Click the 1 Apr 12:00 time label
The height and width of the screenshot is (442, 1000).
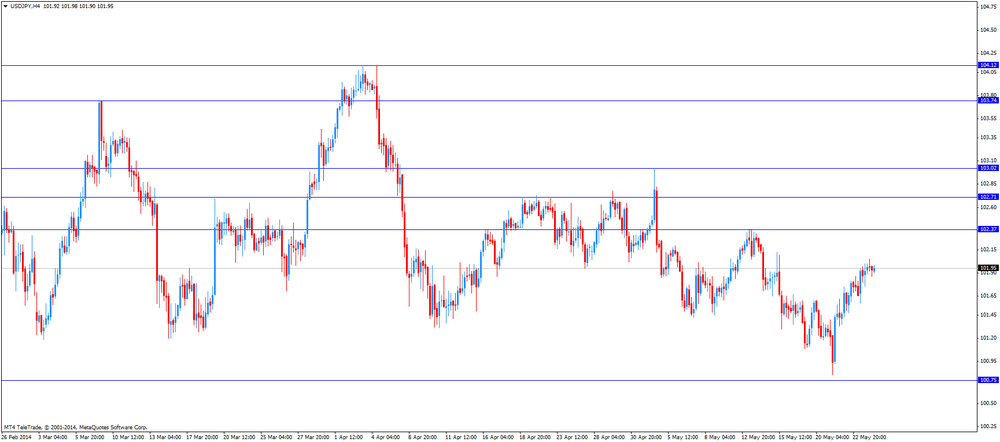(x=349, y=438)
